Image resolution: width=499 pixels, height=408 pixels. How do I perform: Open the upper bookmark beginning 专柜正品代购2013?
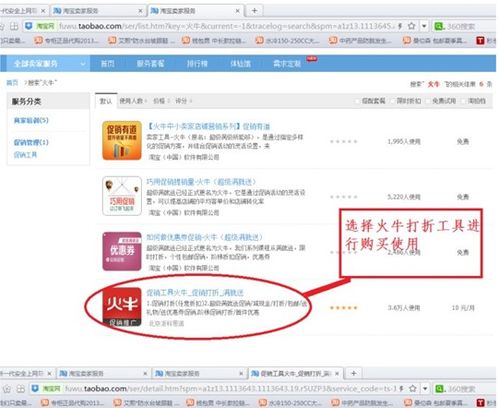(x=67, y=41)
